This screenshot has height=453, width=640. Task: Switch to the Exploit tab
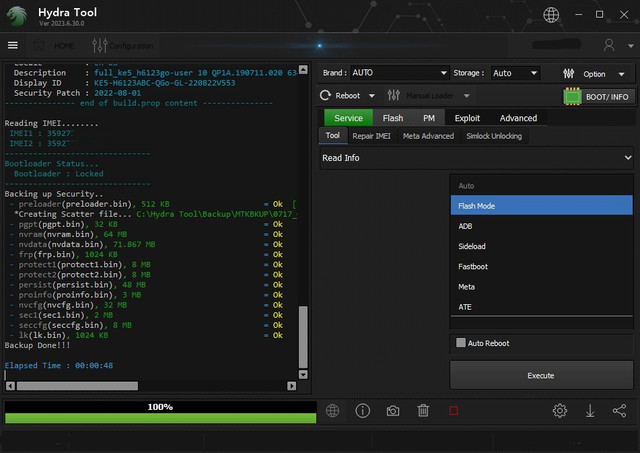click(x=467, y=118)
